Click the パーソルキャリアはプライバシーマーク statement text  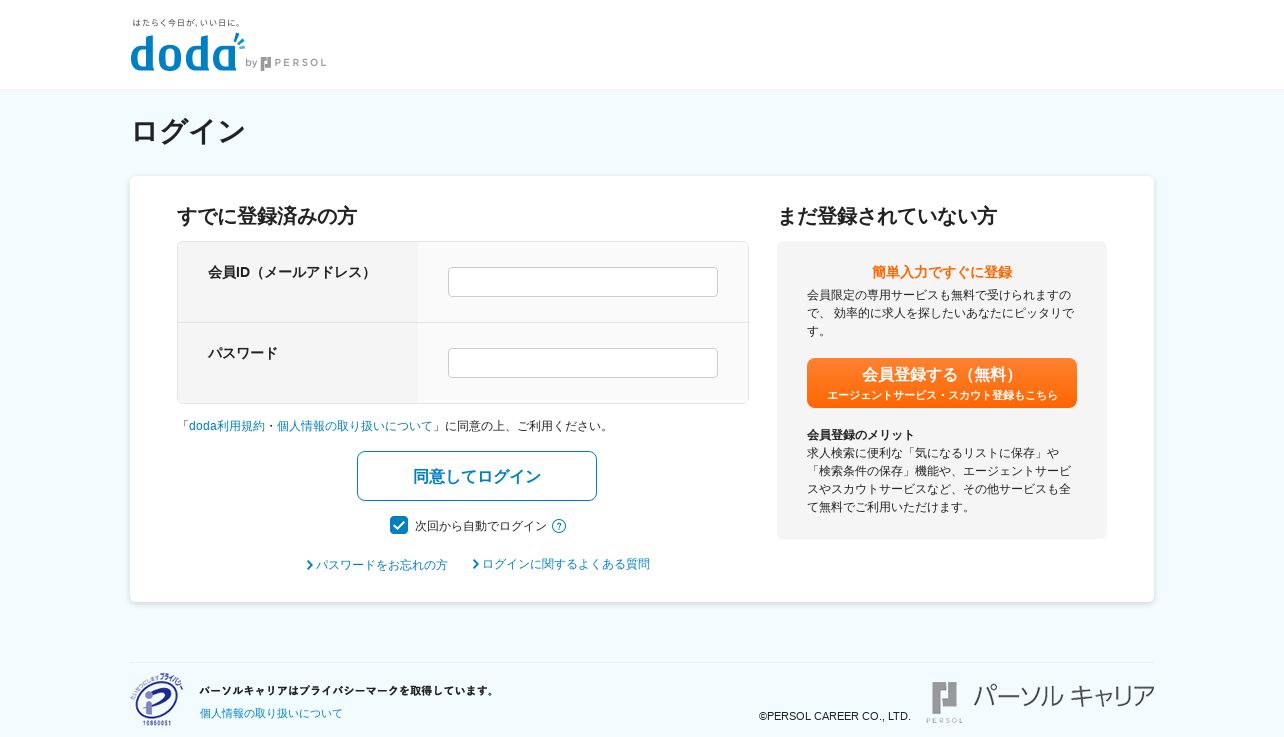348,690
